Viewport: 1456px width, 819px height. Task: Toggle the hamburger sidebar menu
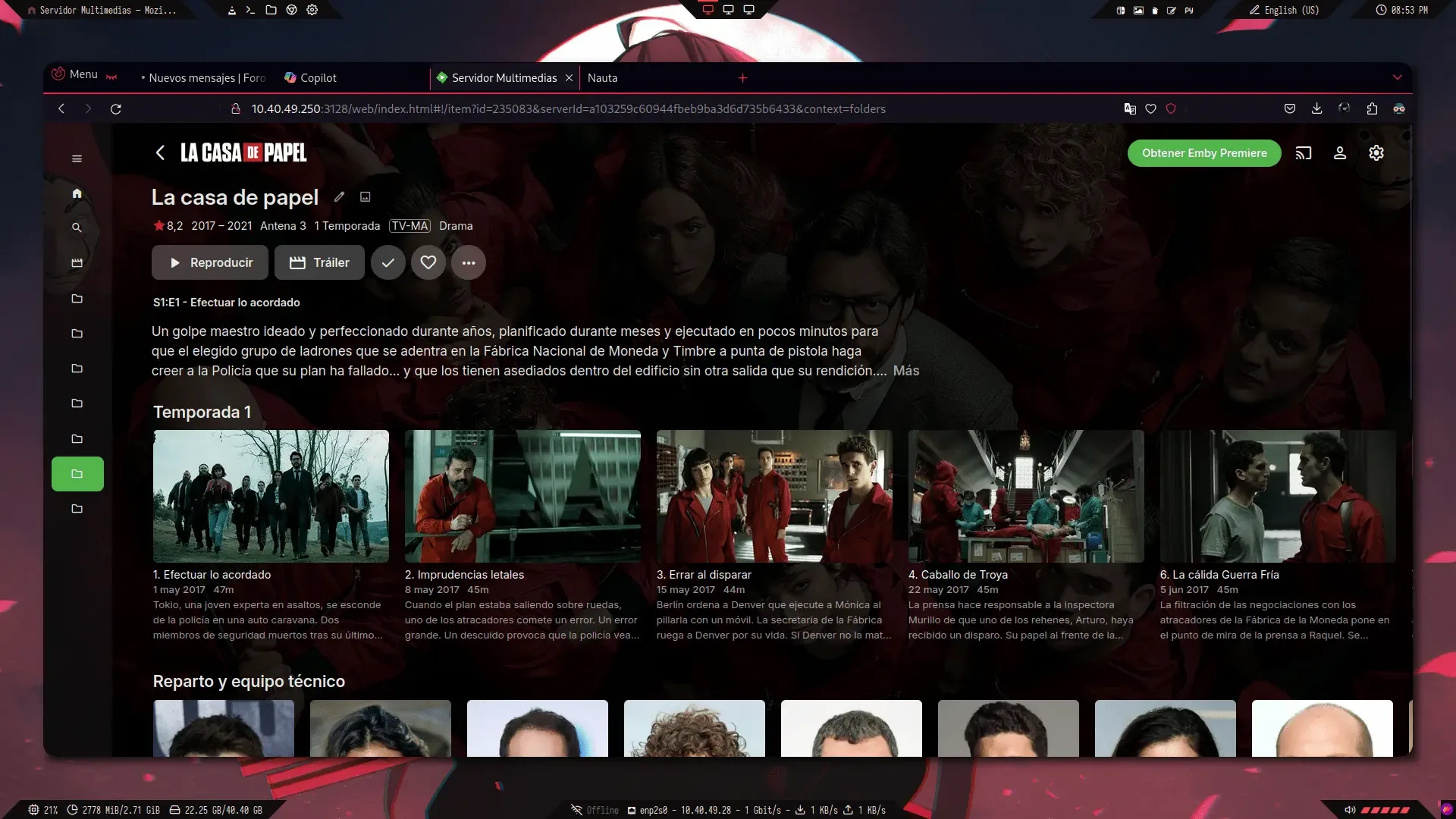point(77,158)
